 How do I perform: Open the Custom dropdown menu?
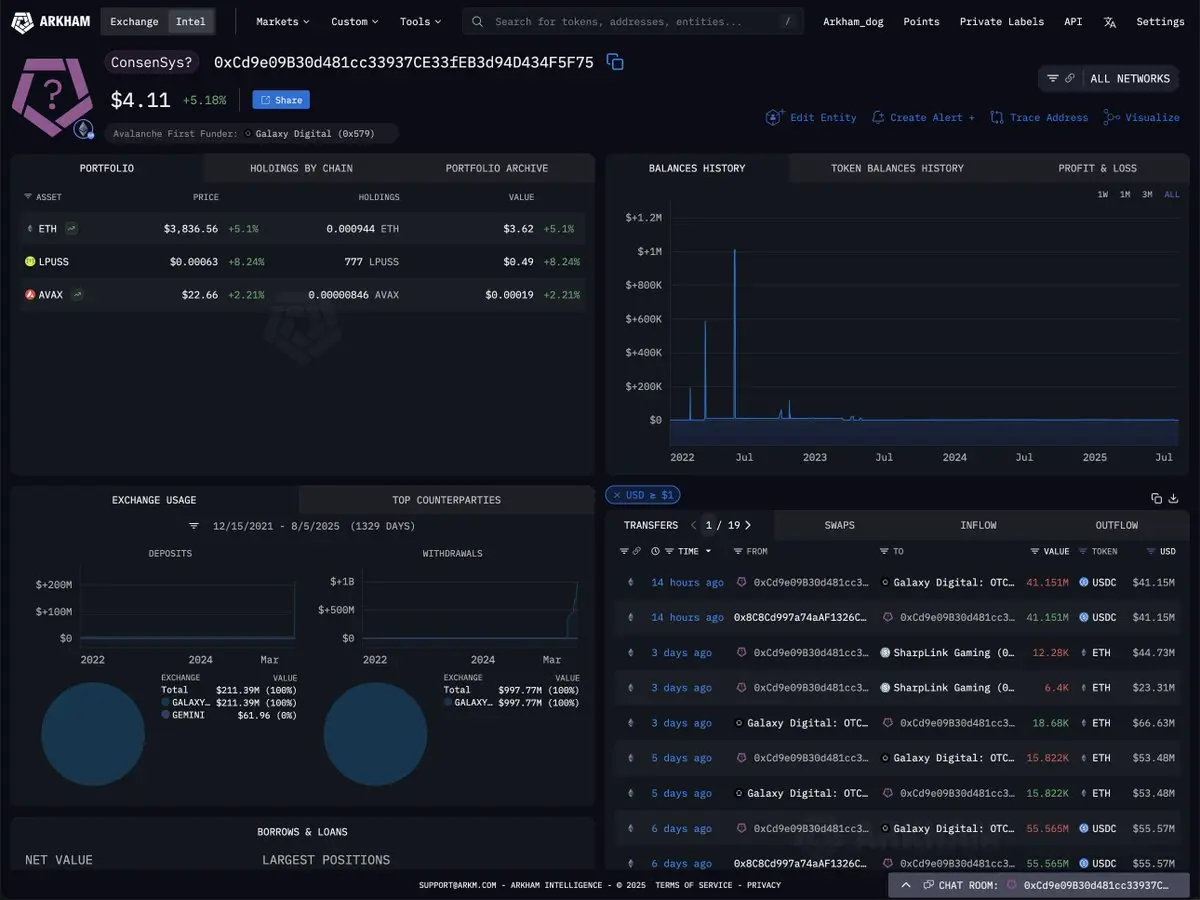[355, 21]
